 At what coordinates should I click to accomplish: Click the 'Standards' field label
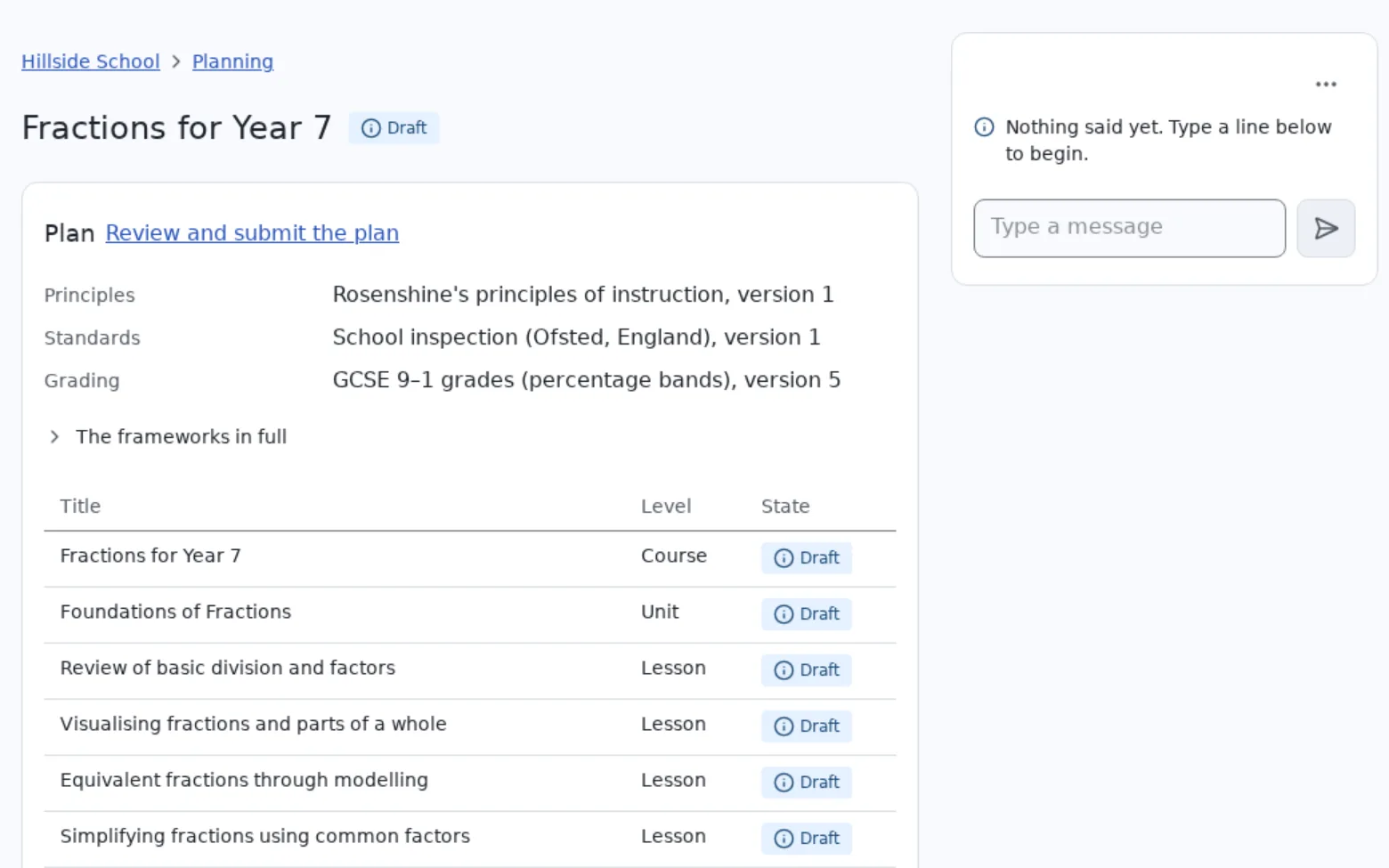click(x=93, y=338)
